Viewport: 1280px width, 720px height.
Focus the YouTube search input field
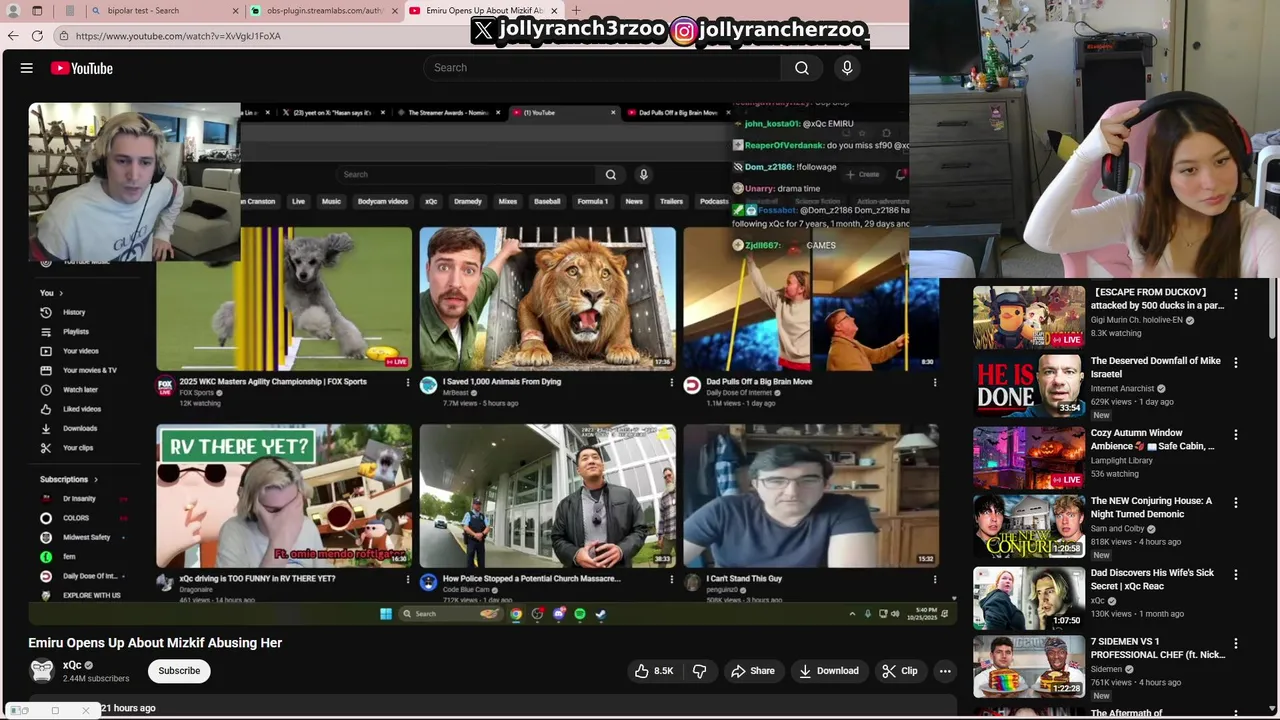tap(603, 68)
